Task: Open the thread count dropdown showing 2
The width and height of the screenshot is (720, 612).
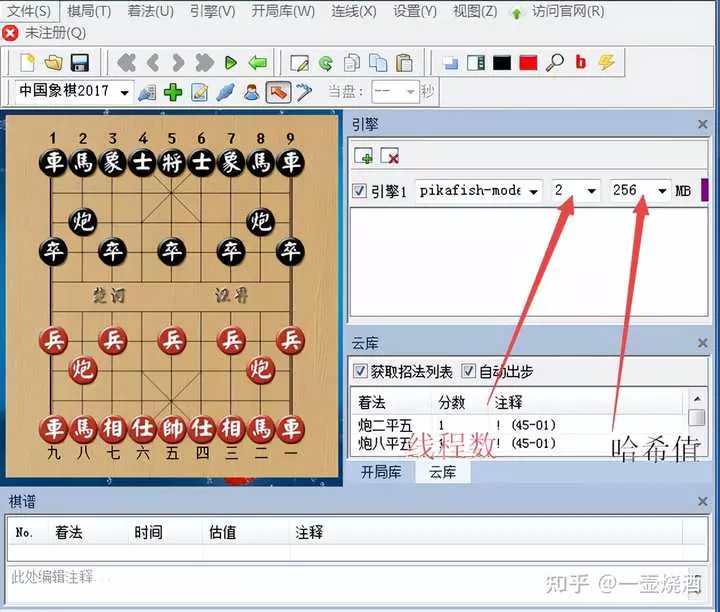Action: (x=591, y=191)
